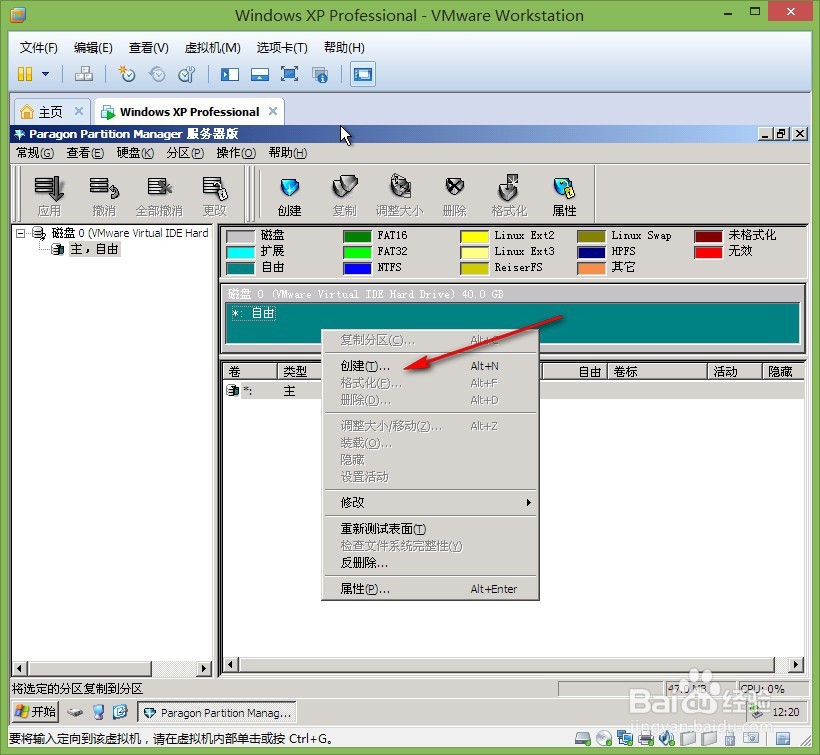Open the 分区(P) menu in Paragon
This screenshot has height=755, width=820.
coord(185,153)
